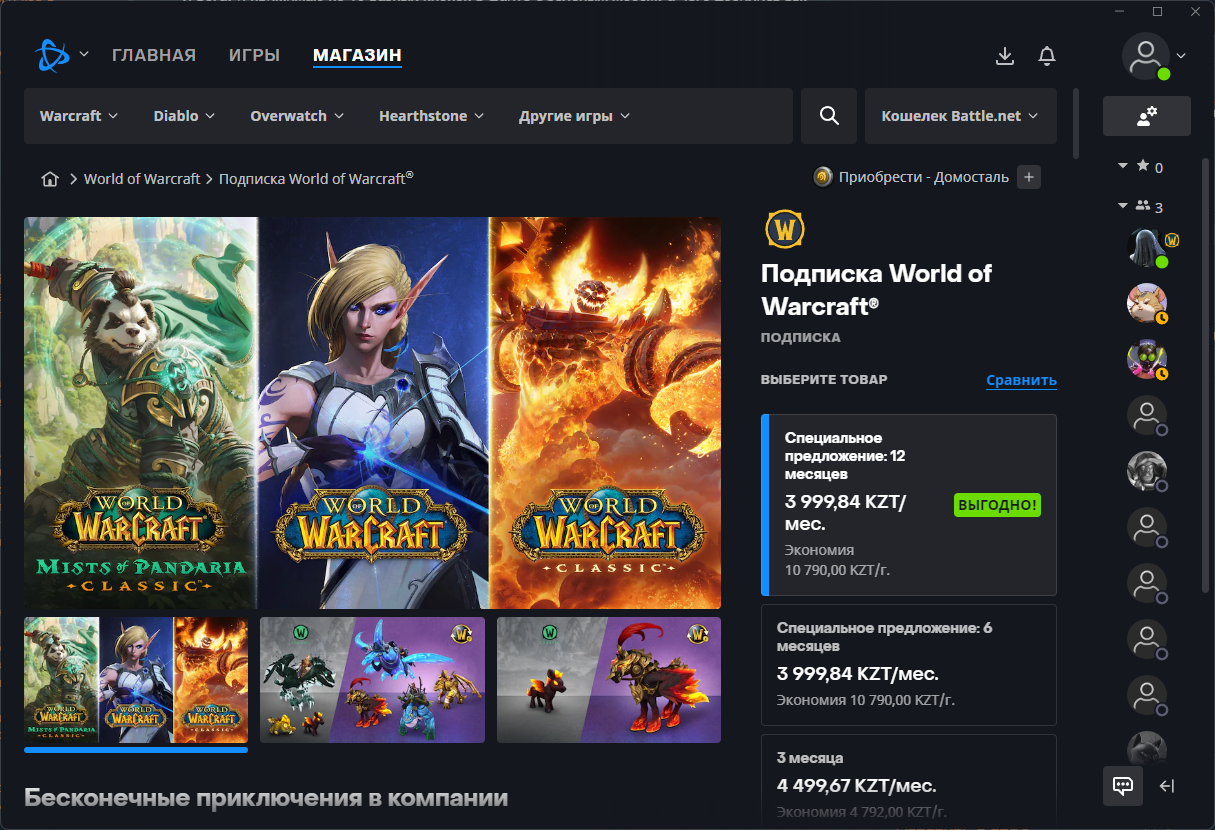Click the Сравнить link
Screen dimensions: 1215x830
(1021, 380)
